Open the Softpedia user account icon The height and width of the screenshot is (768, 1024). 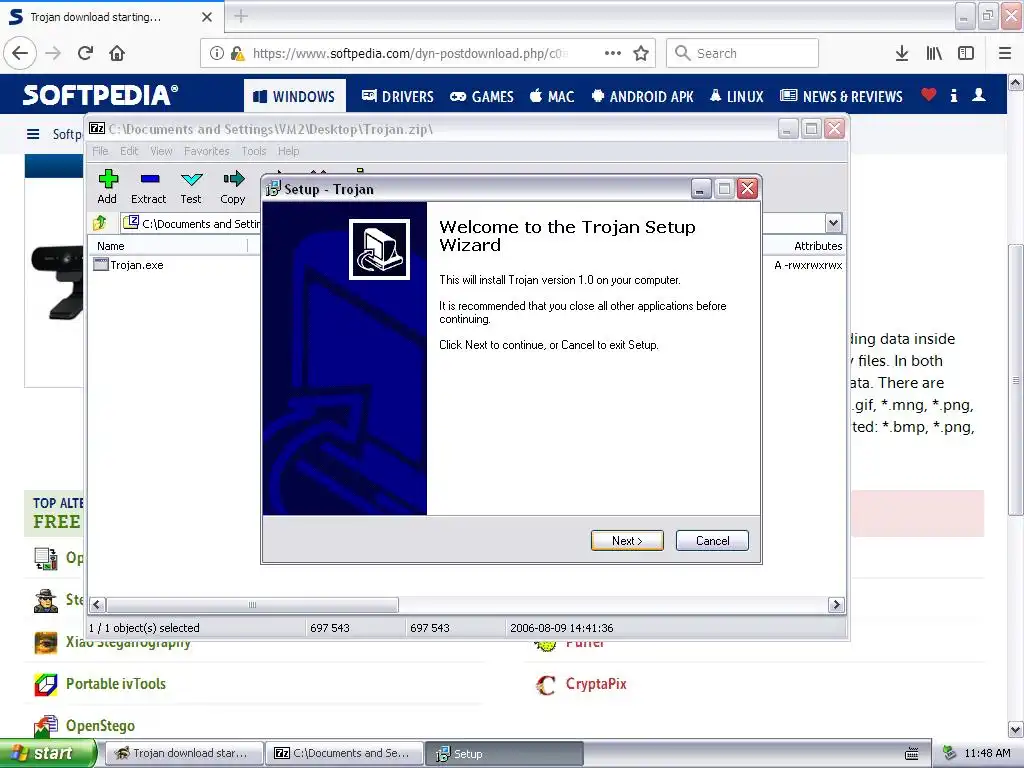pyautogui.click(x=978, y=95)
